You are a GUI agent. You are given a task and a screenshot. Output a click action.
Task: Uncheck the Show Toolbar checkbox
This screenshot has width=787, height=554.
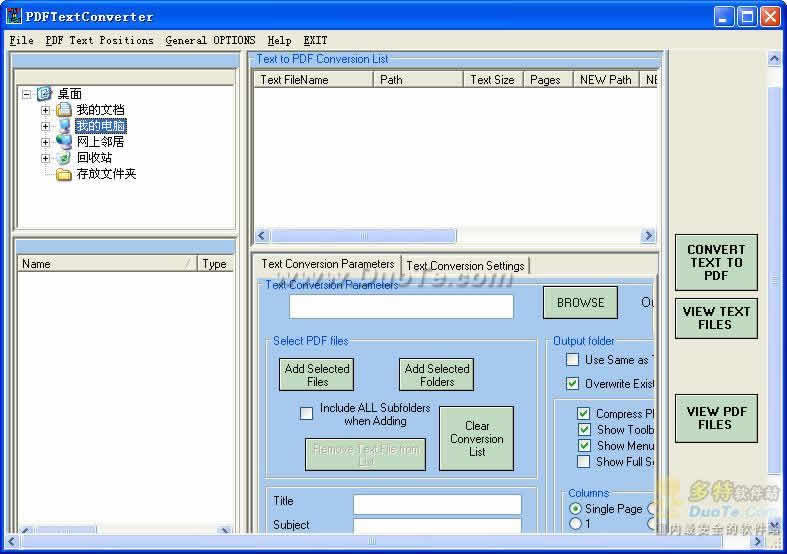pos(583,430)
